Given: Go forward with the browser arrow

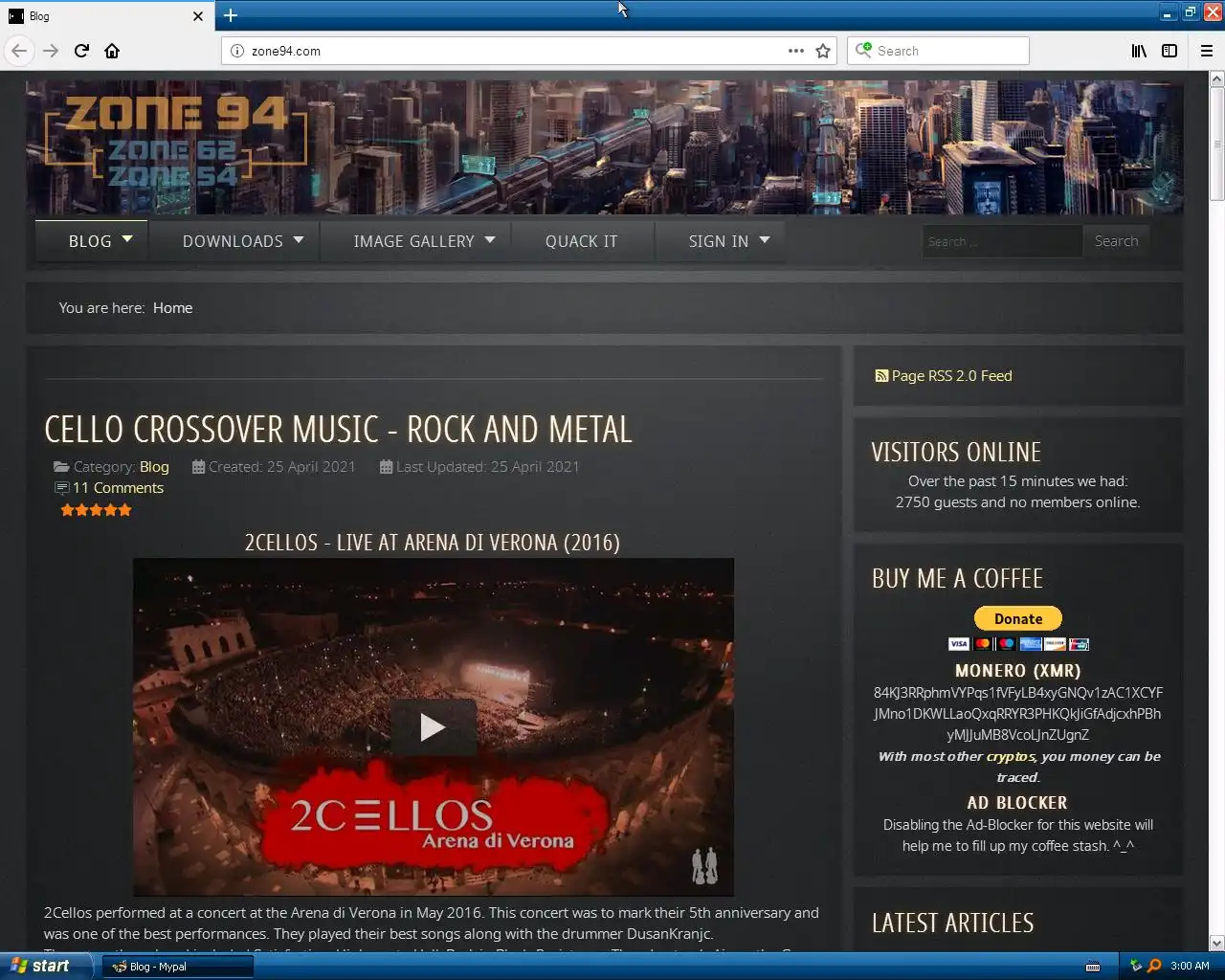Looking at the screenshot, I should 51,51.
